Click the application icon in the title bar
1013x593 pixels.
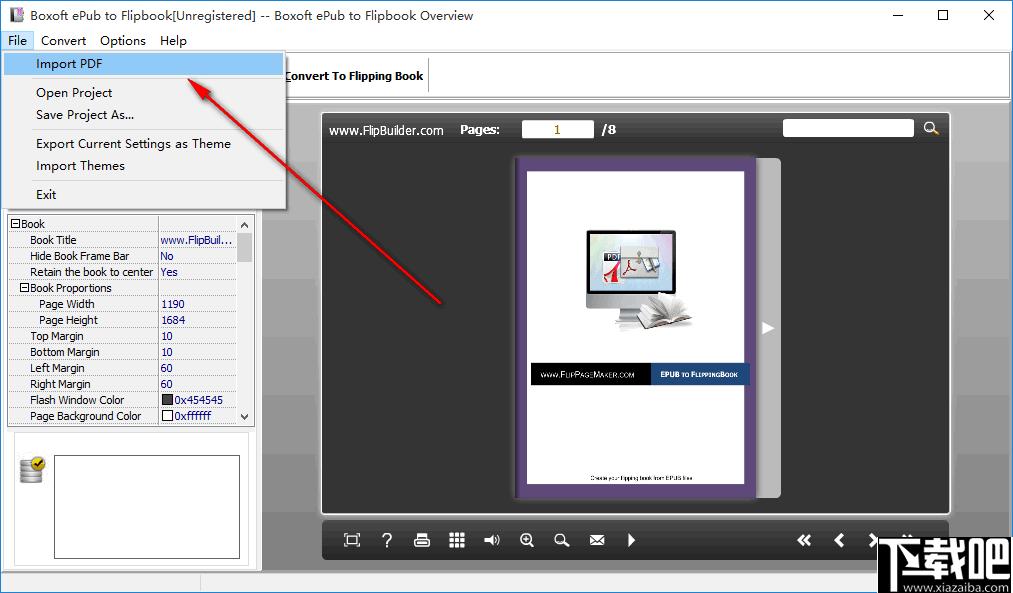click(17, 16)
